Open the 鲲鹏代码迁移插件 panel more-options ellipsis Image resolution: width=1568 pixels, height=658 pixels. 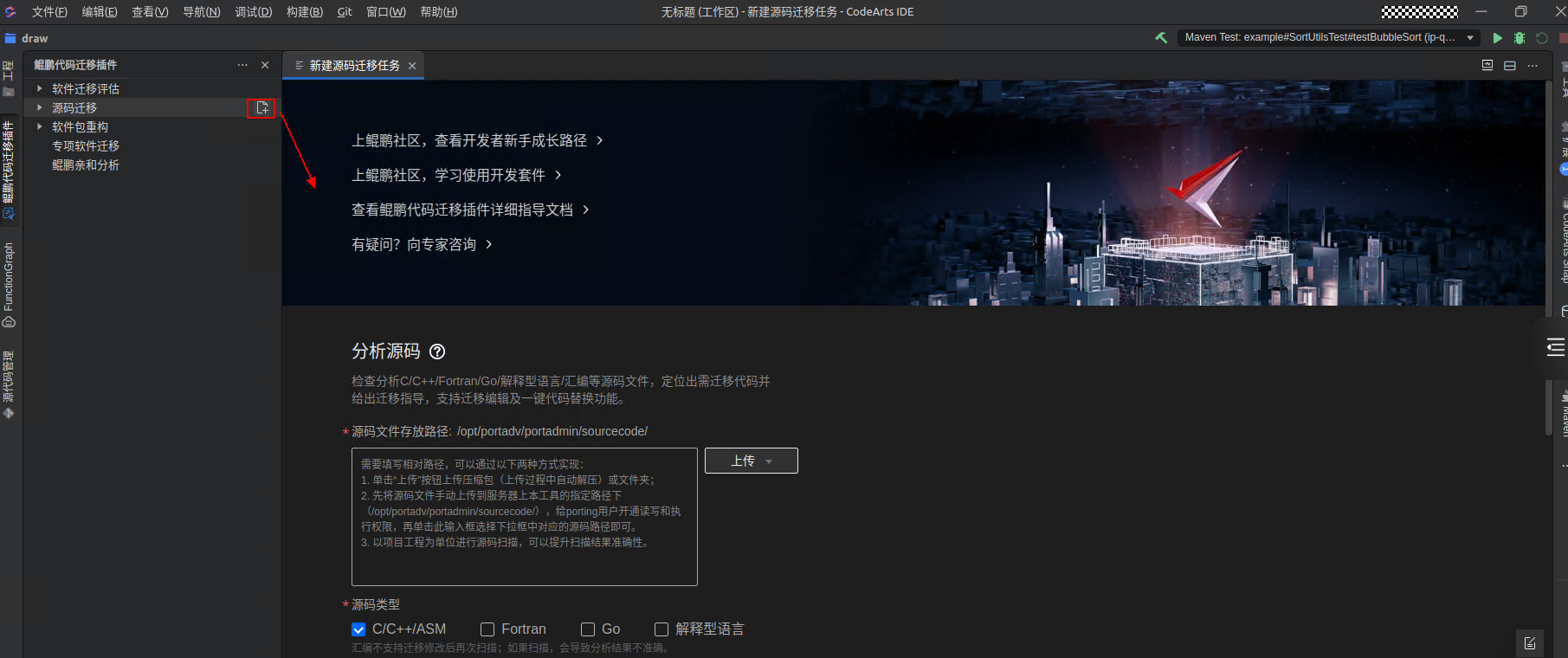click(x=242, y=65)
